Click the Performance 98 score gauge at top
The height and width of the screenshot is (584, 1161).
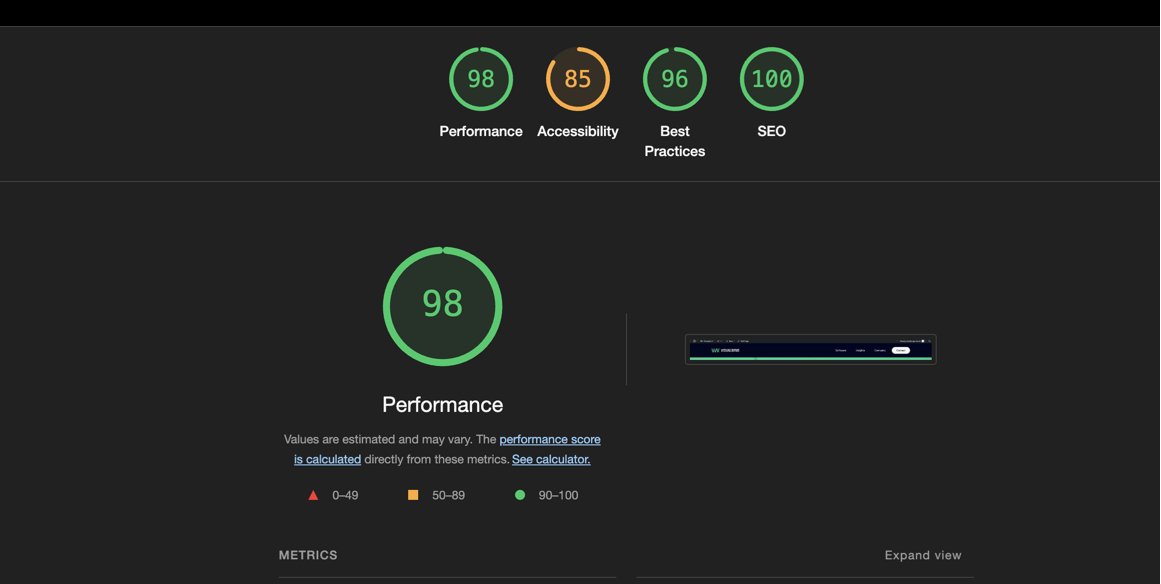481,78
